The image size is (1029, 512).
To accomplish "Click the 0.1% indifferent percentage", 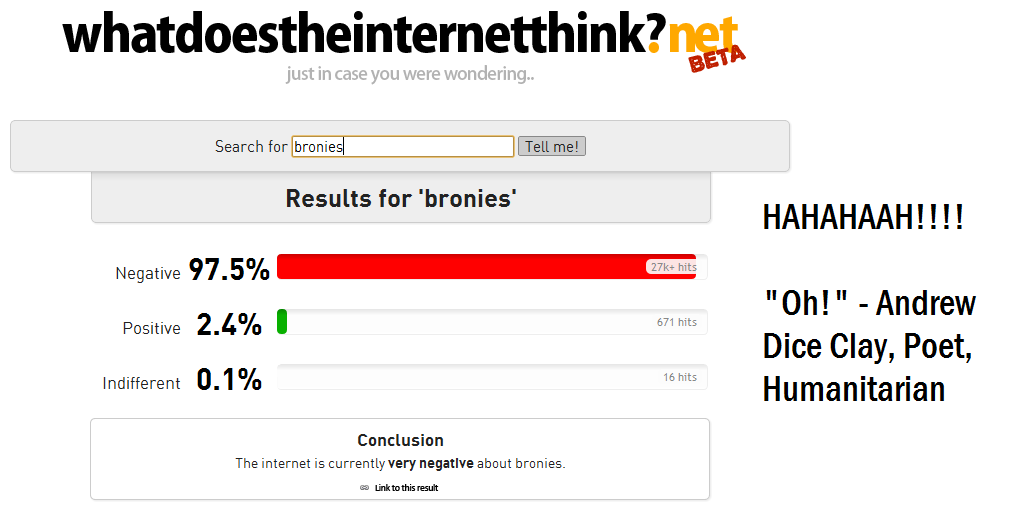I will [x=229, y=380].
